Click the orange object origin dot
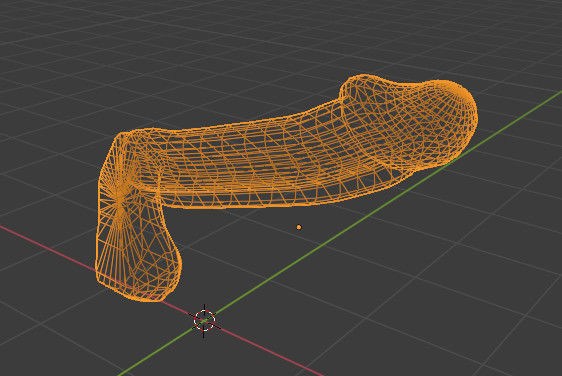The width and height of the screenshot is (562, 376). [x=299, y=227]
